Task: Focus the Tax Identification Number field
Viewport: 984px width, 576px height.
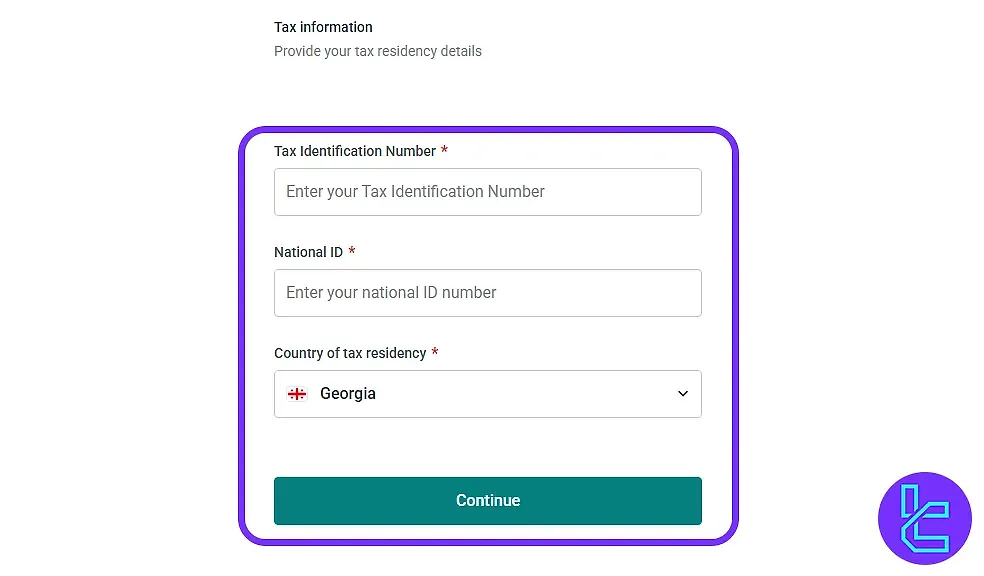Action: pos(487,191)
